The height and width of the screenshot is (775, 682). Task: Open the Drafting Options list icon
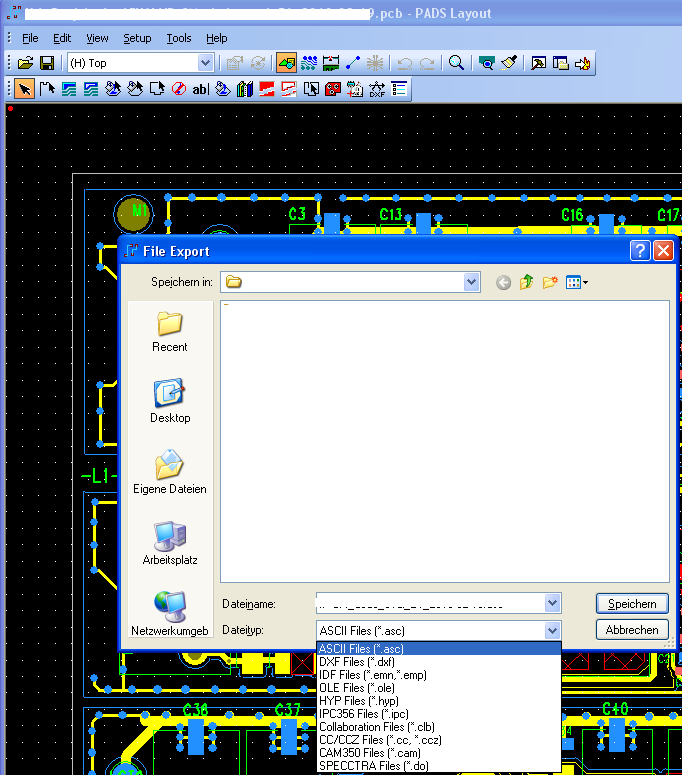399,89
